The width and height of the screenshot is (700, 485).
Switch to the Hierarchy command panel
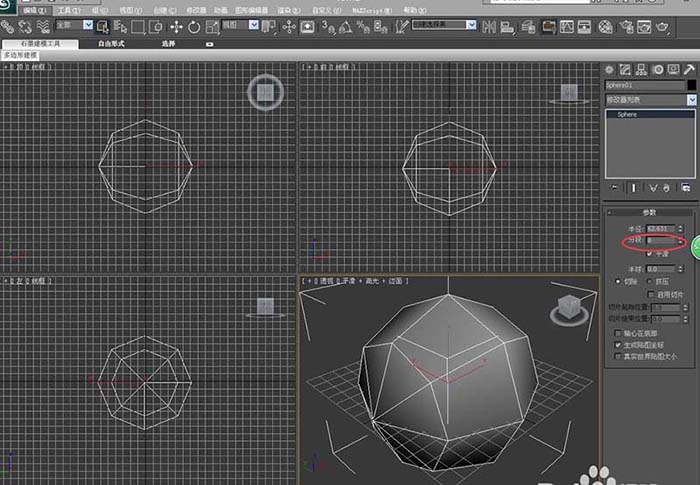[x=642, y=69]
